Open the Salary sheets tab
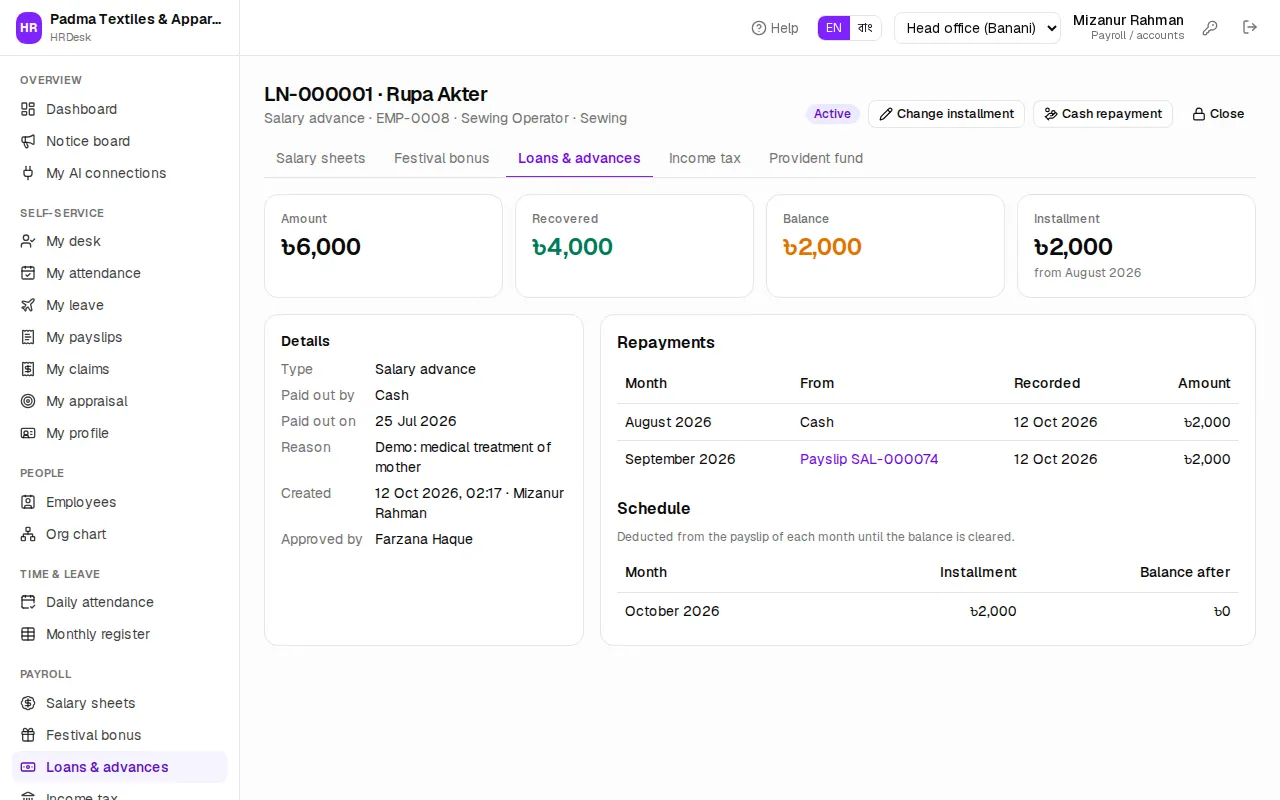The width and height of the screenshot is (1280, 800). (x=321, y=158)
